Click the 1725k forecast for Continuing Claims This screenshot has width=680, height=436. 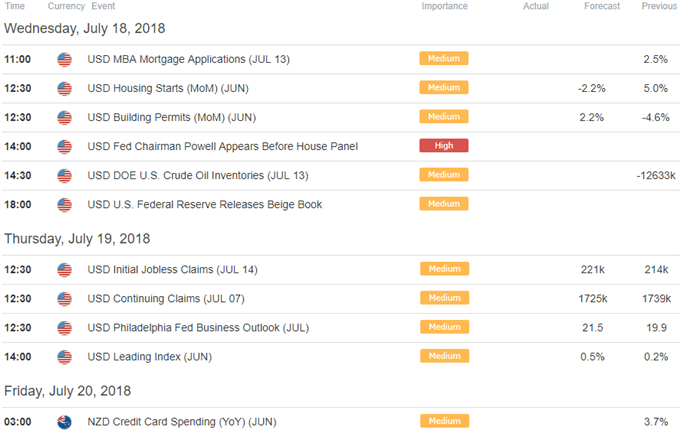pyautogui.click(x=593, y=299)
